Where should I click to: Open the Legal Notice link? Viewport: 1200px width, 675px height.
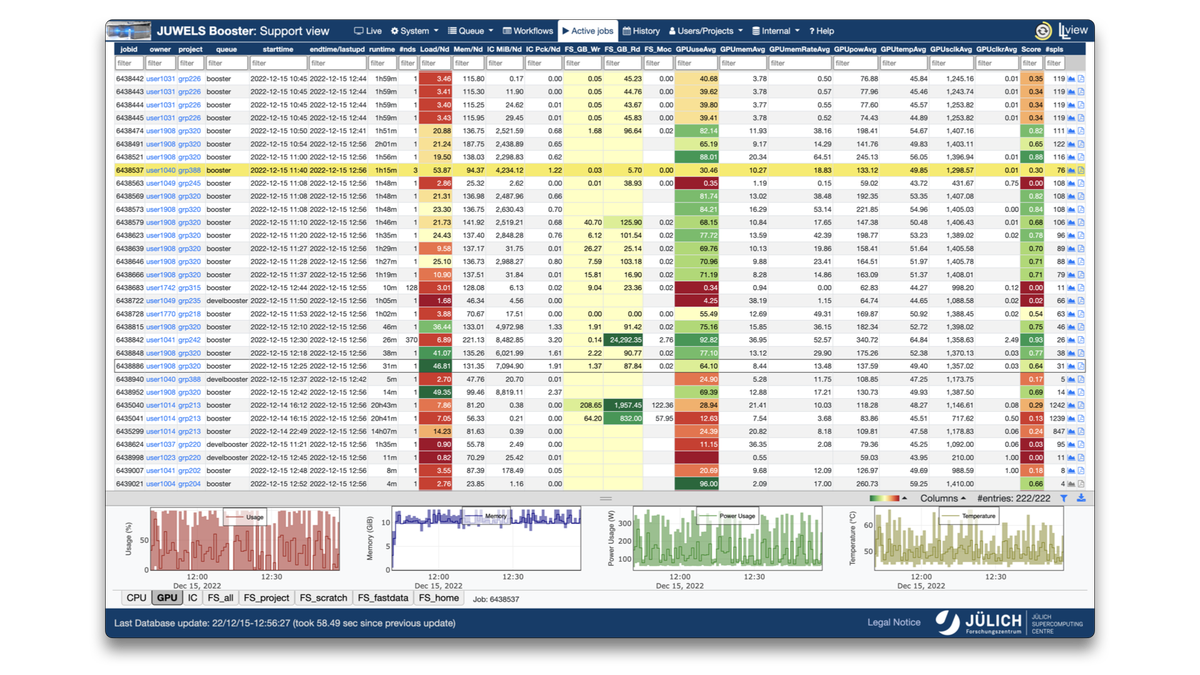[x=894, y=623]
